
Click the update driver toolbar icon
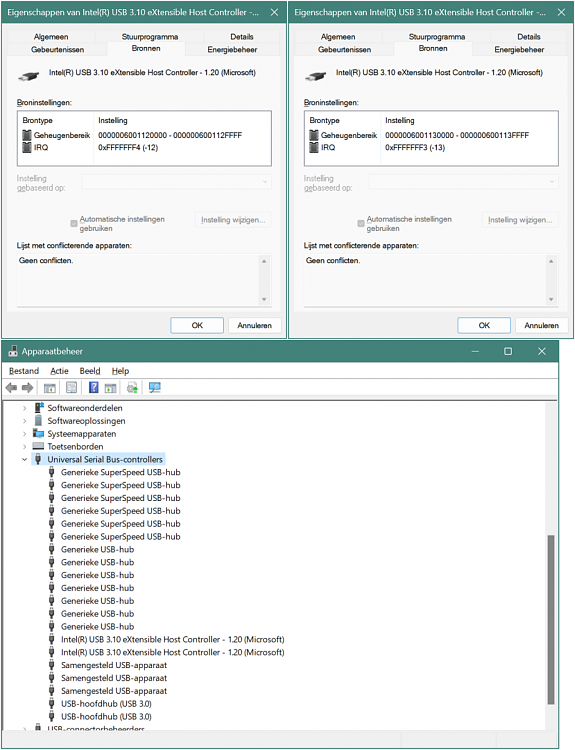133,387
